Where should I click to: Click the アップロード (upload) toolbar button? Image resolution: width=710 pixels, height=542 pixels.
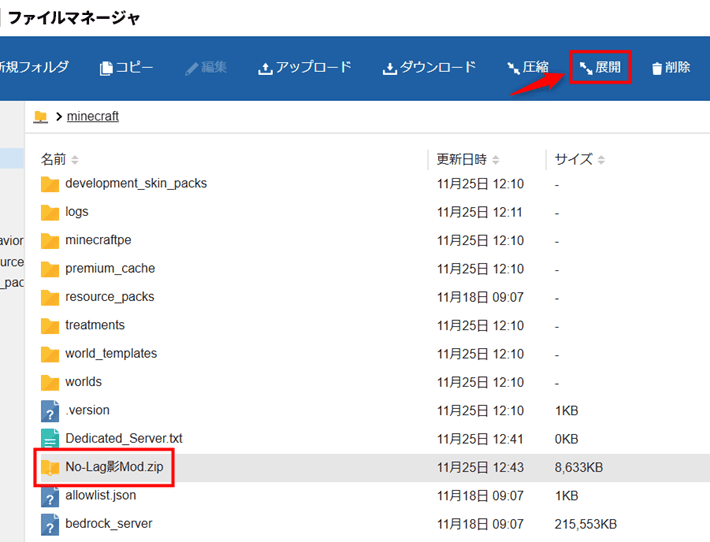[x=305, y=68]
